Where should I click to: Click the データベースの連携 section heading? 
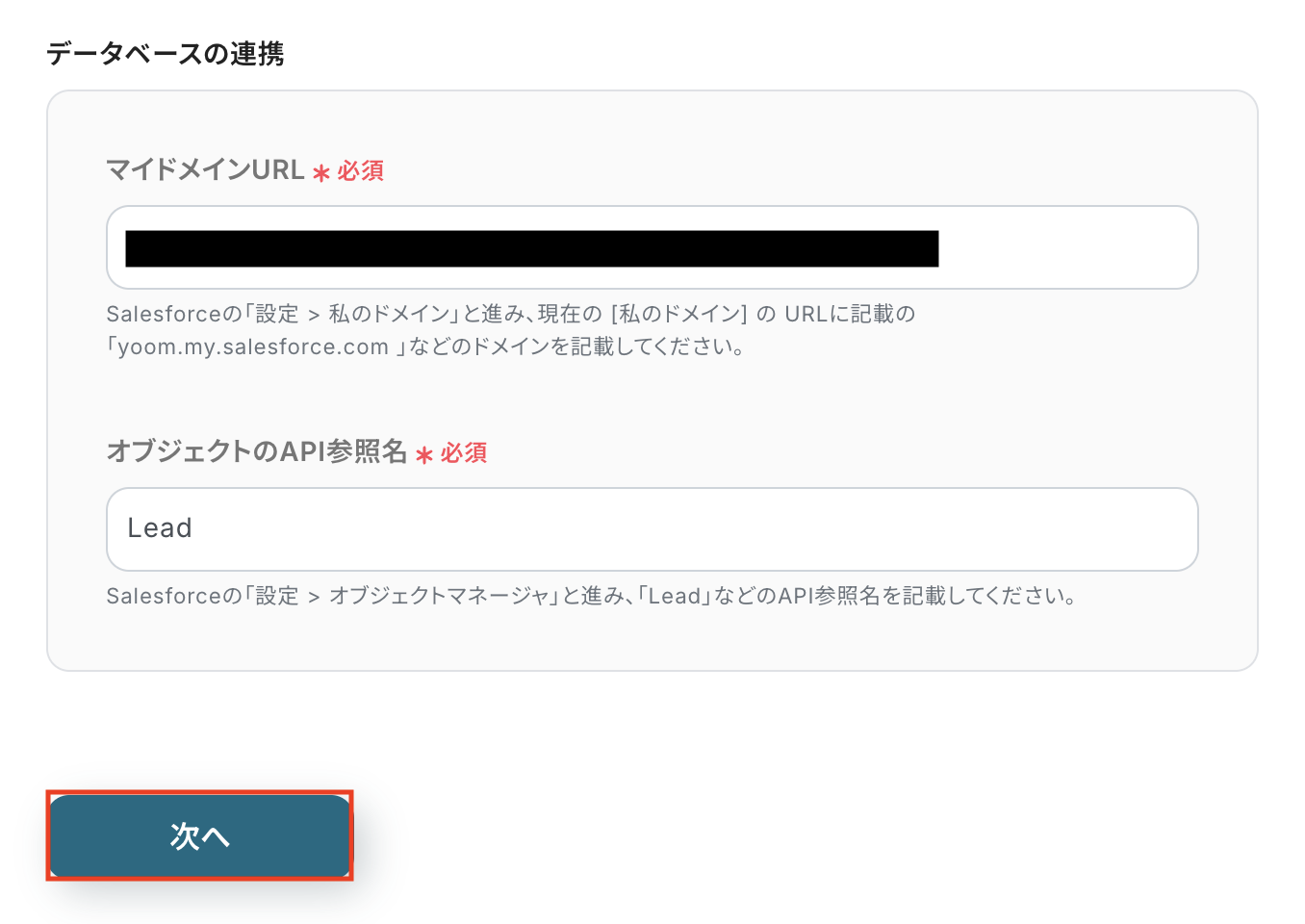[x=166, y=54]
